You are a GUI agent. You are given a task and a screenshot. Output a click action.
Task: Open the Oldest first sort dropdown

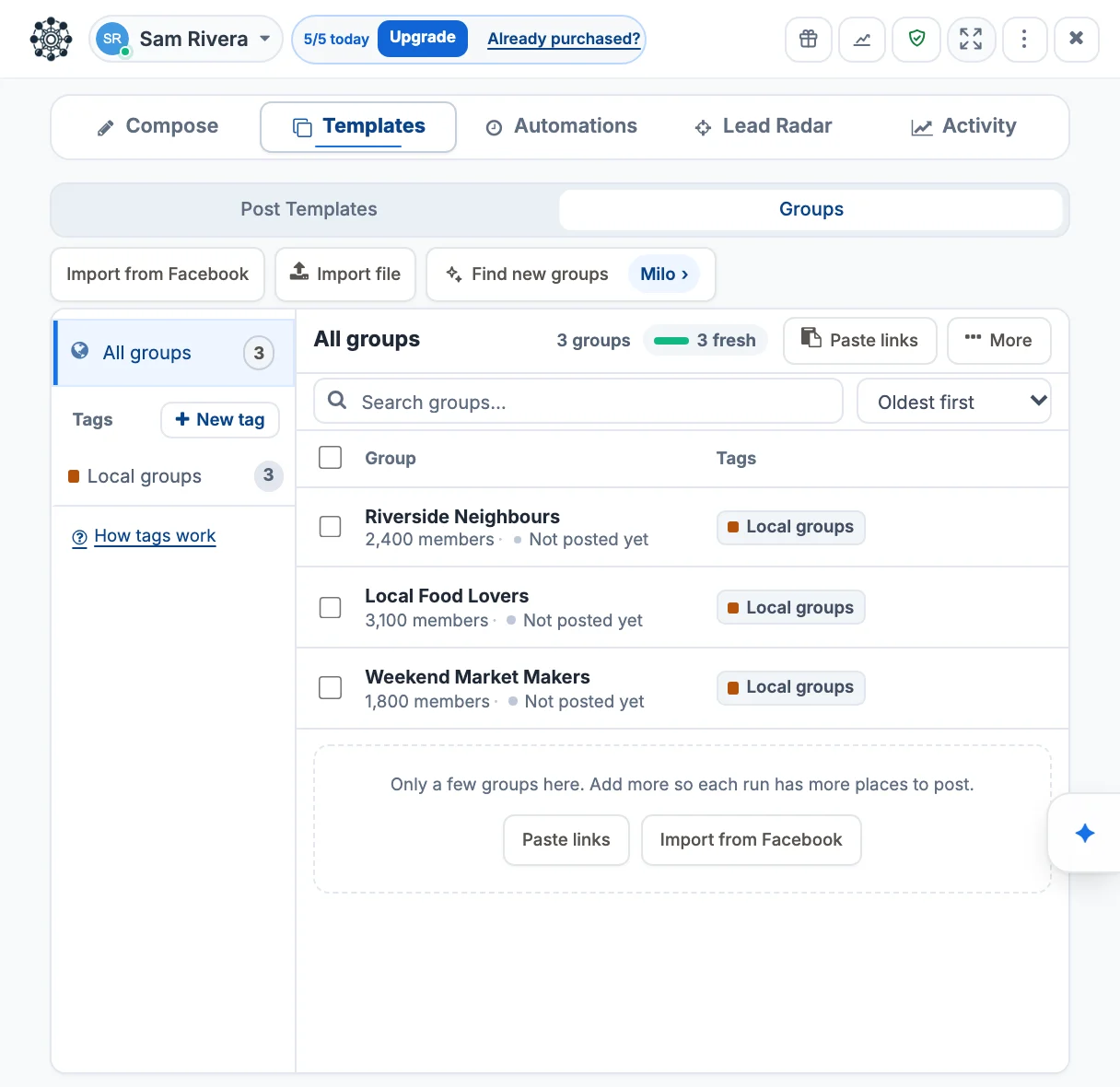tap(954, 402)
